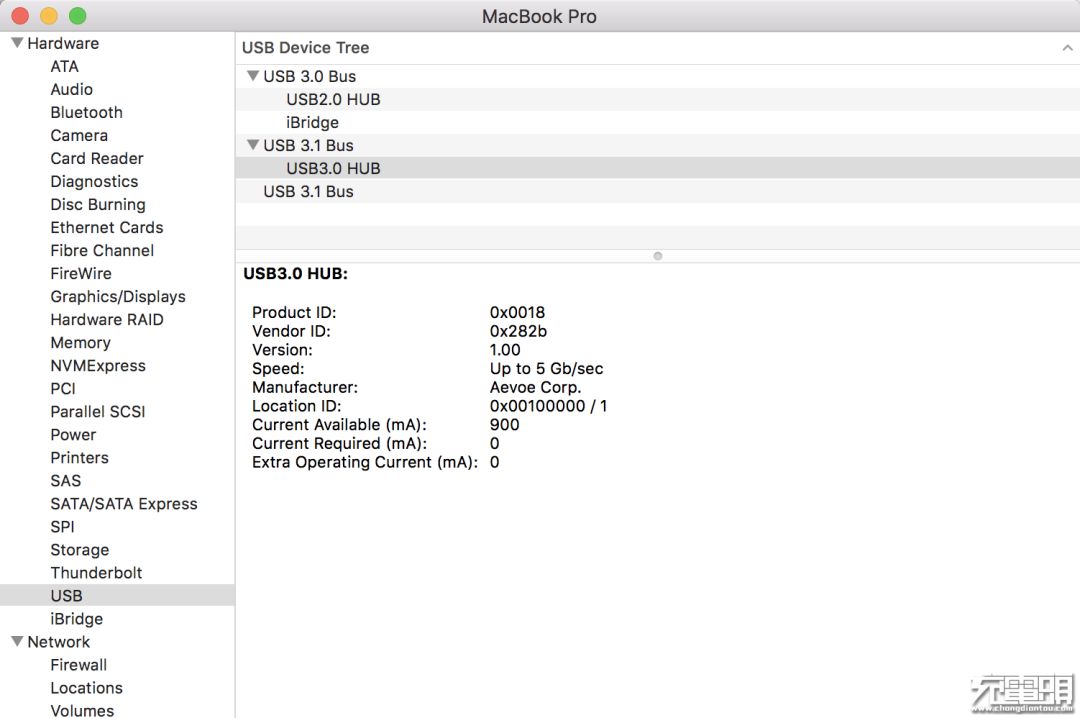
Task: Show Storage information
Action: click(79, 550)
